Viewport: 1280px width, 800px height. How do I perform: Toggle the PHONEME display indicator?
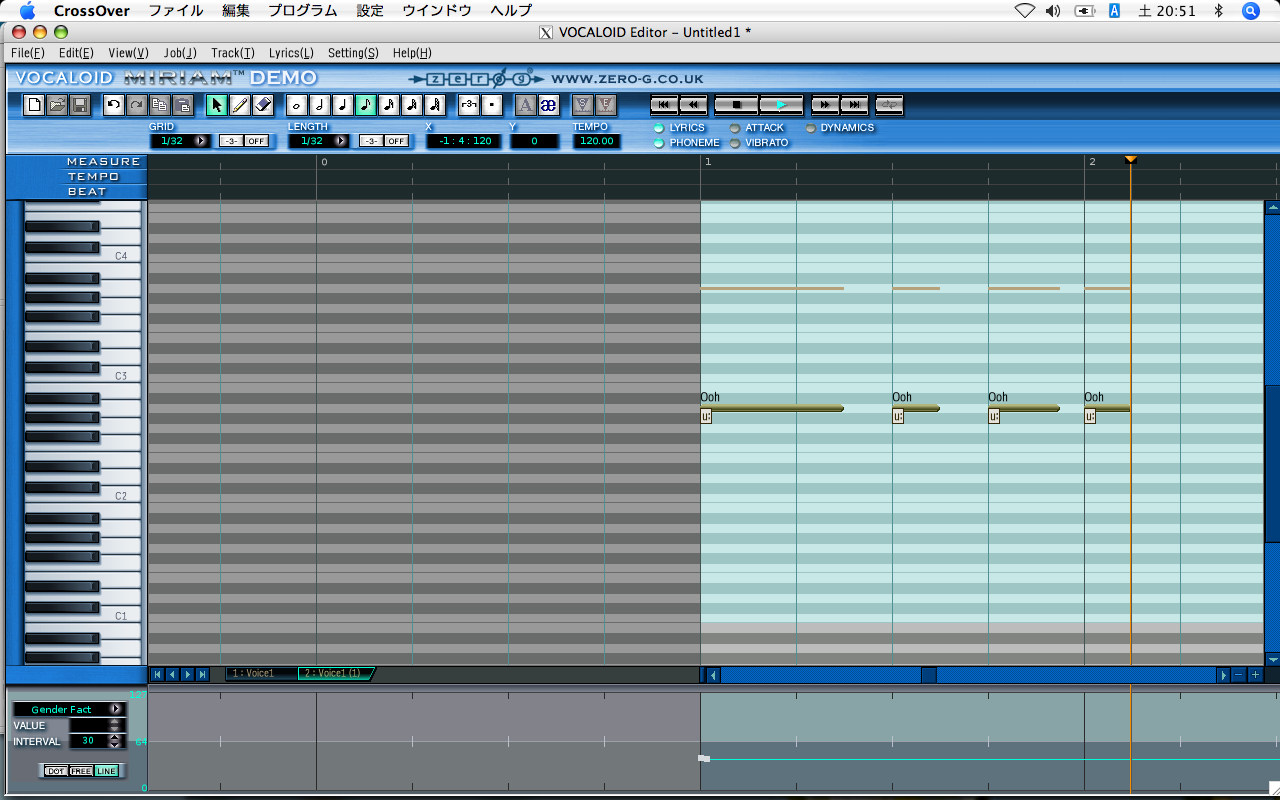coord(658,143)
